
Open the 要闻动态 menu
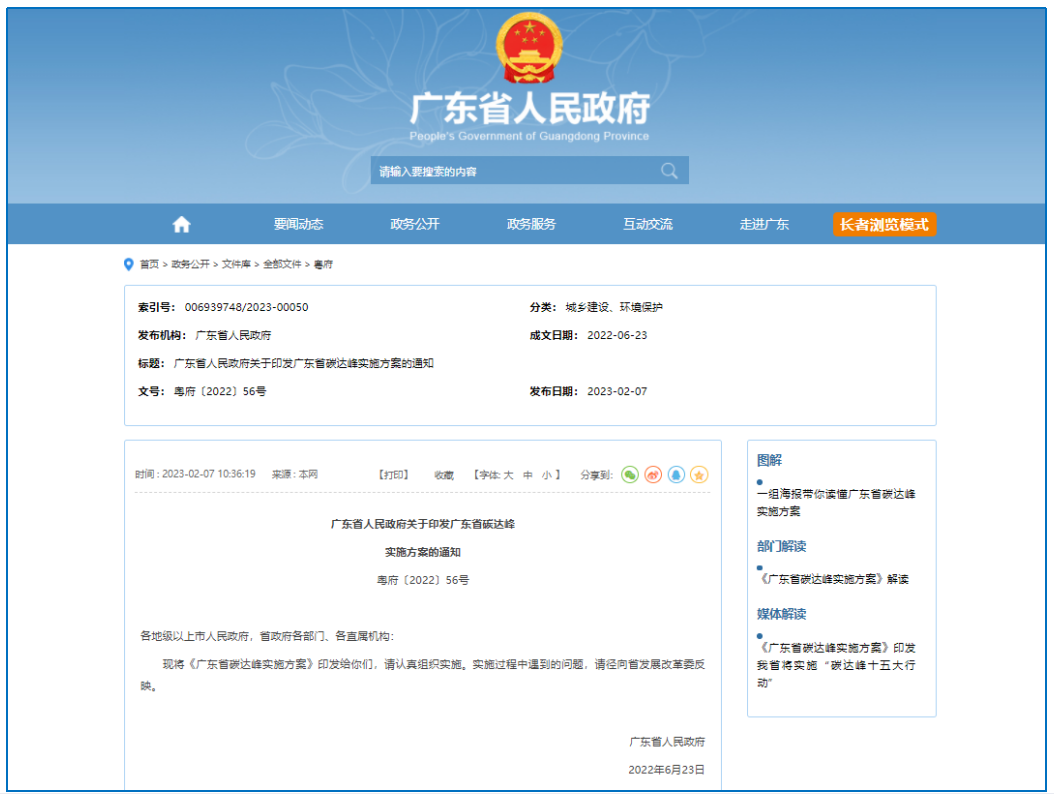click(298, 225)
